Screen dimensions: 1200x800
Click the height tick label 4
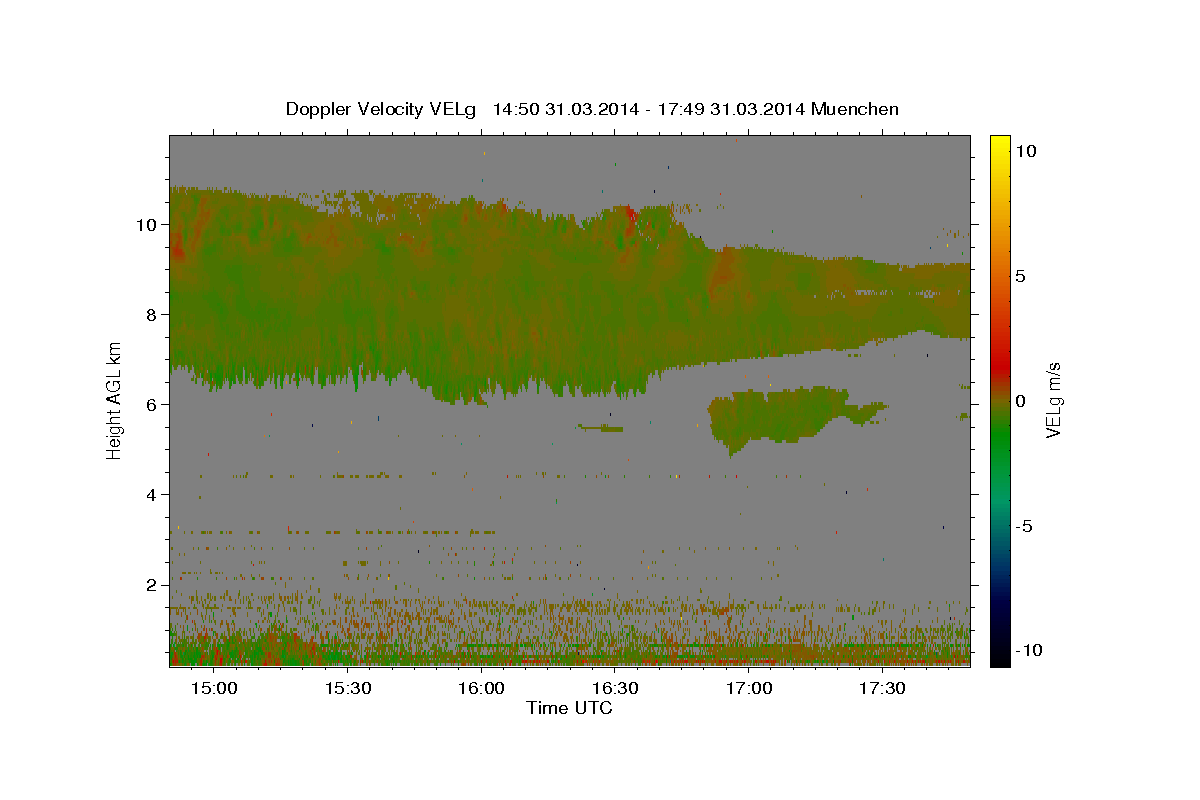click(152, 494)
